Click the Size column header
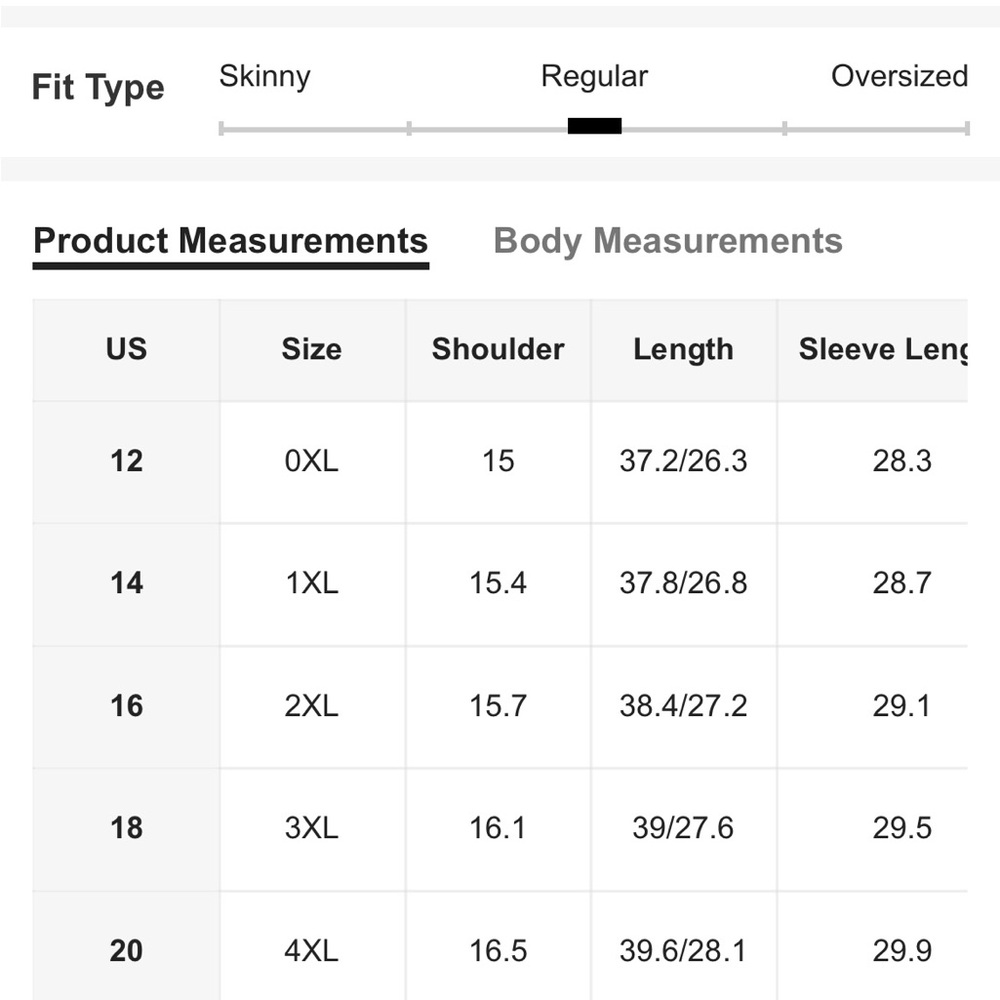This screenshot has width=1000, height=1000. tap(312, 349)
